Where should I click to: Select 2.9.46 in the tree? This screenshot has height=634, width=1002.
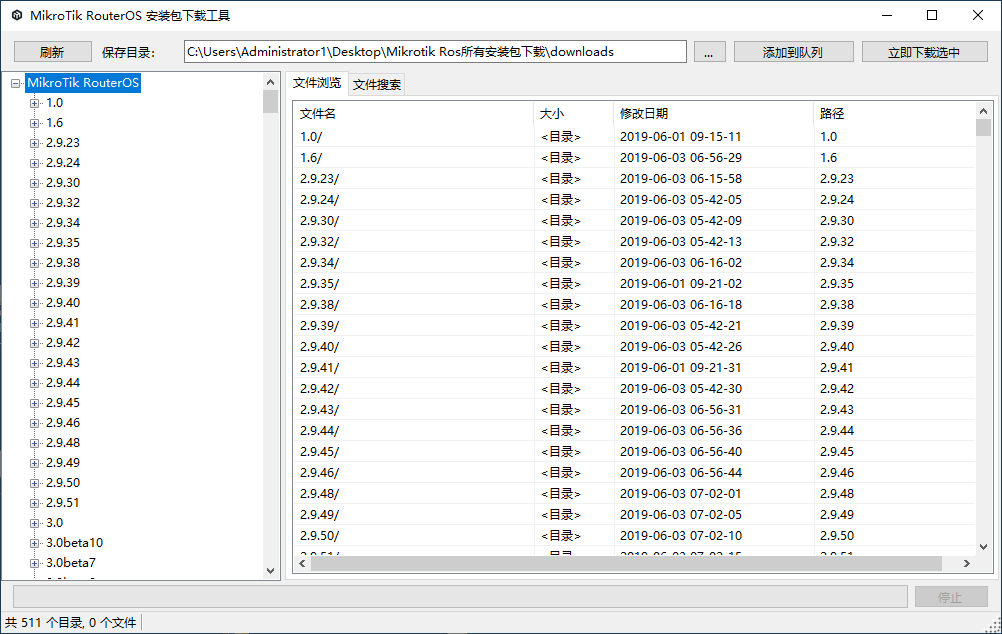point(63,422)
